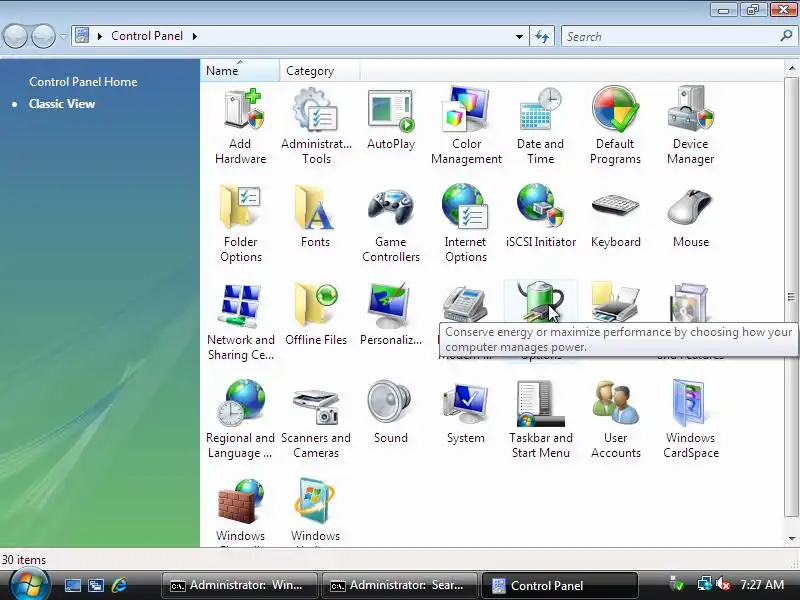The width and height of the screenshot is (800, 600).
Task: Click the muted volume tray icon
Action: pos(723,584)
